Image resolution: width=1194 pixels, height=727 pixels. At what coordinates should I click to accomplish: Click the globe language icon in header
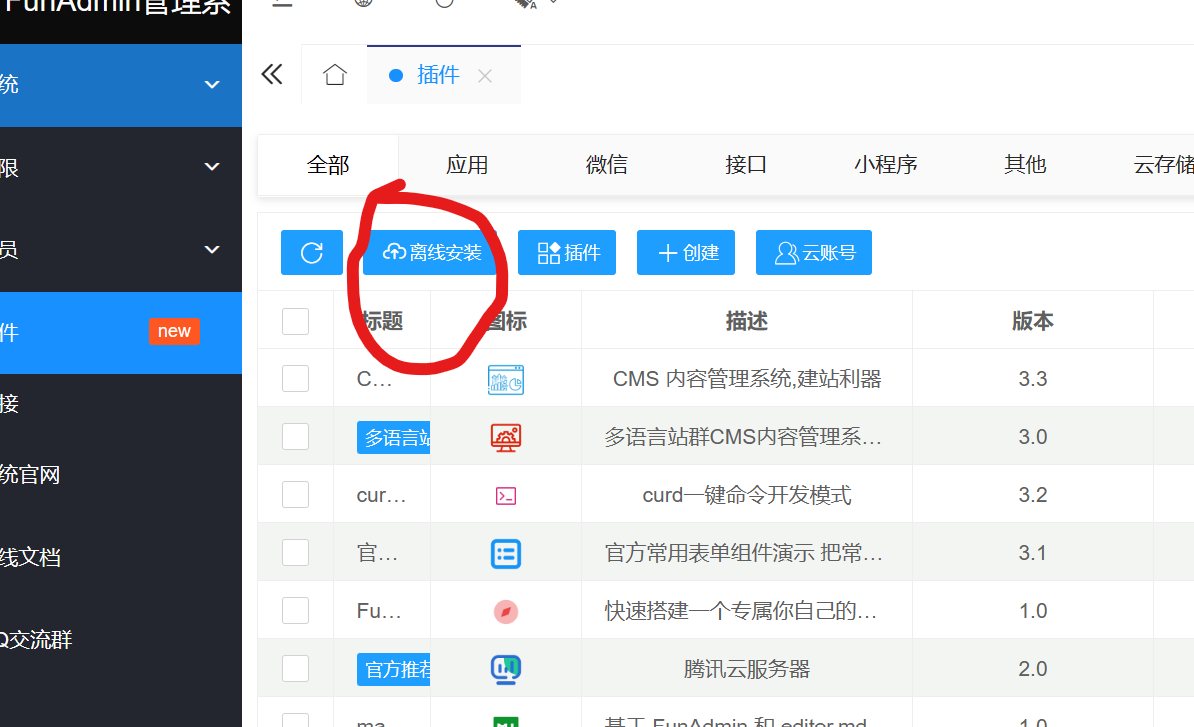click(362, 5)
